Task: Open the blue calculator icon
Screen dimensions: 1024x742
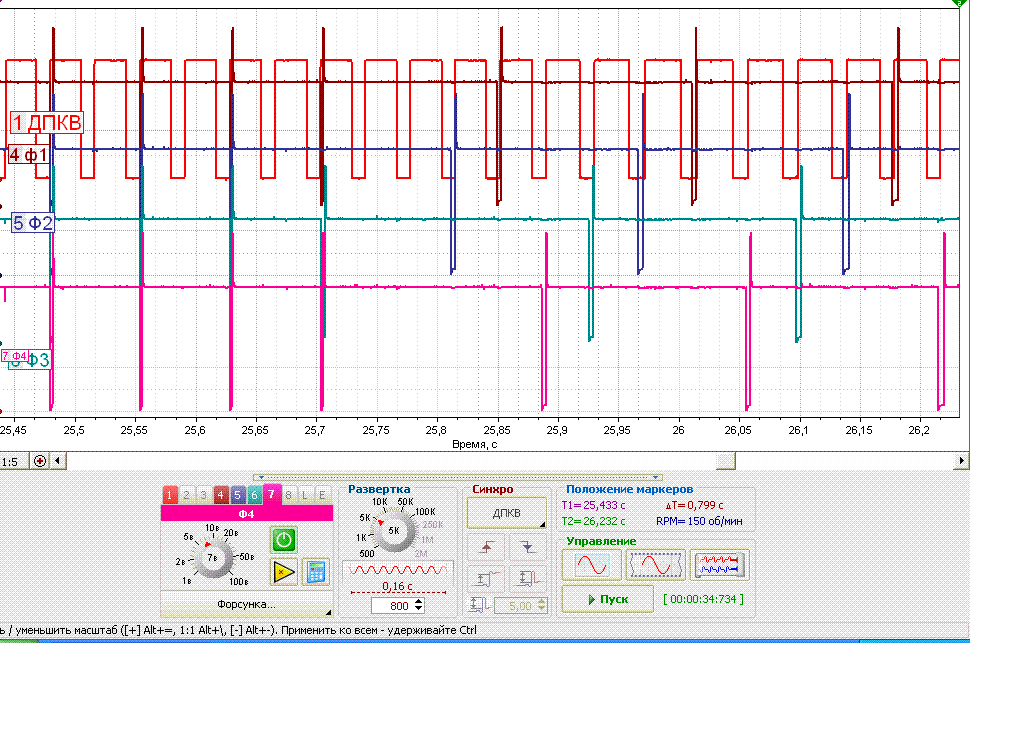Action: pyautogui.click(x=316, y=572)
